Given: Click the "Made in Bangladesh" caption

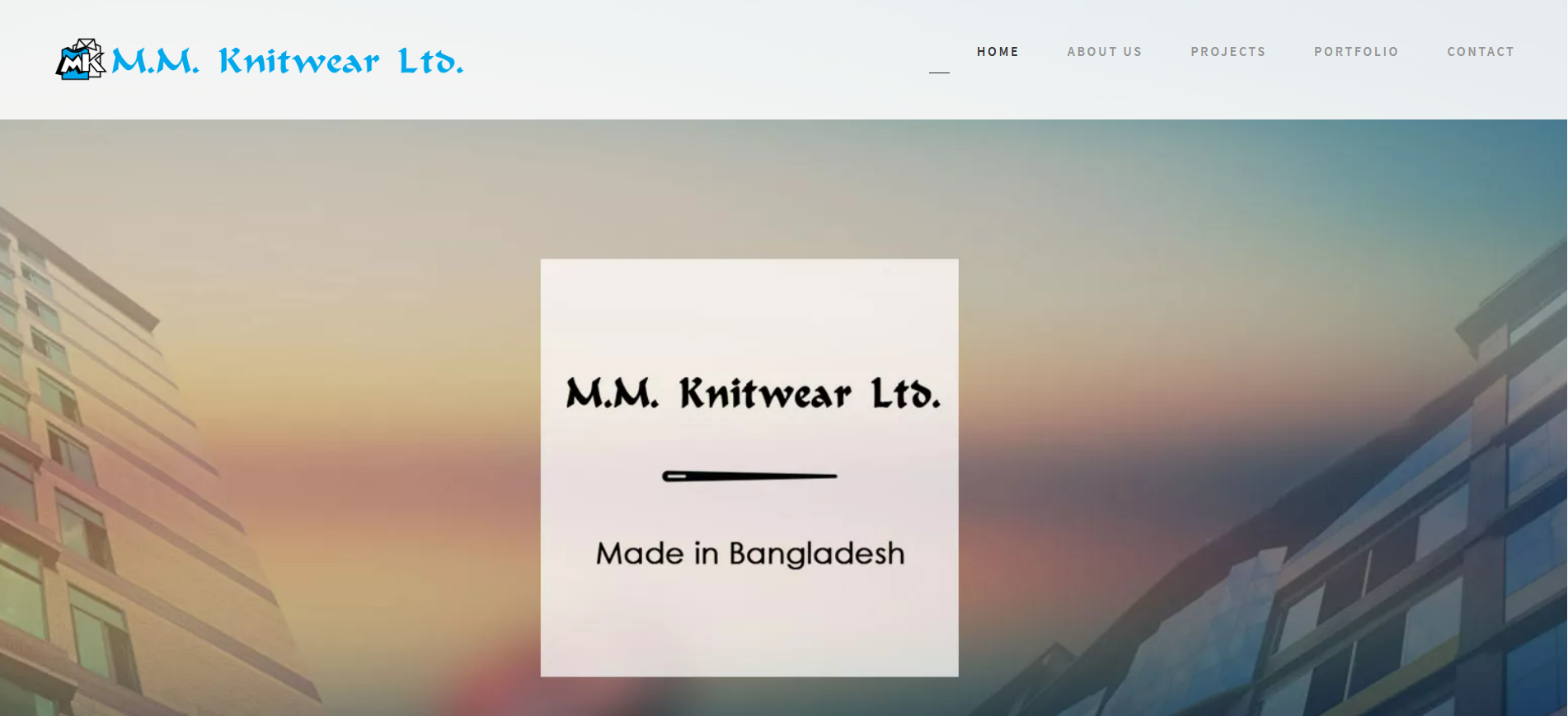Looking at the screenshot, I should click(x=750, y=554).
